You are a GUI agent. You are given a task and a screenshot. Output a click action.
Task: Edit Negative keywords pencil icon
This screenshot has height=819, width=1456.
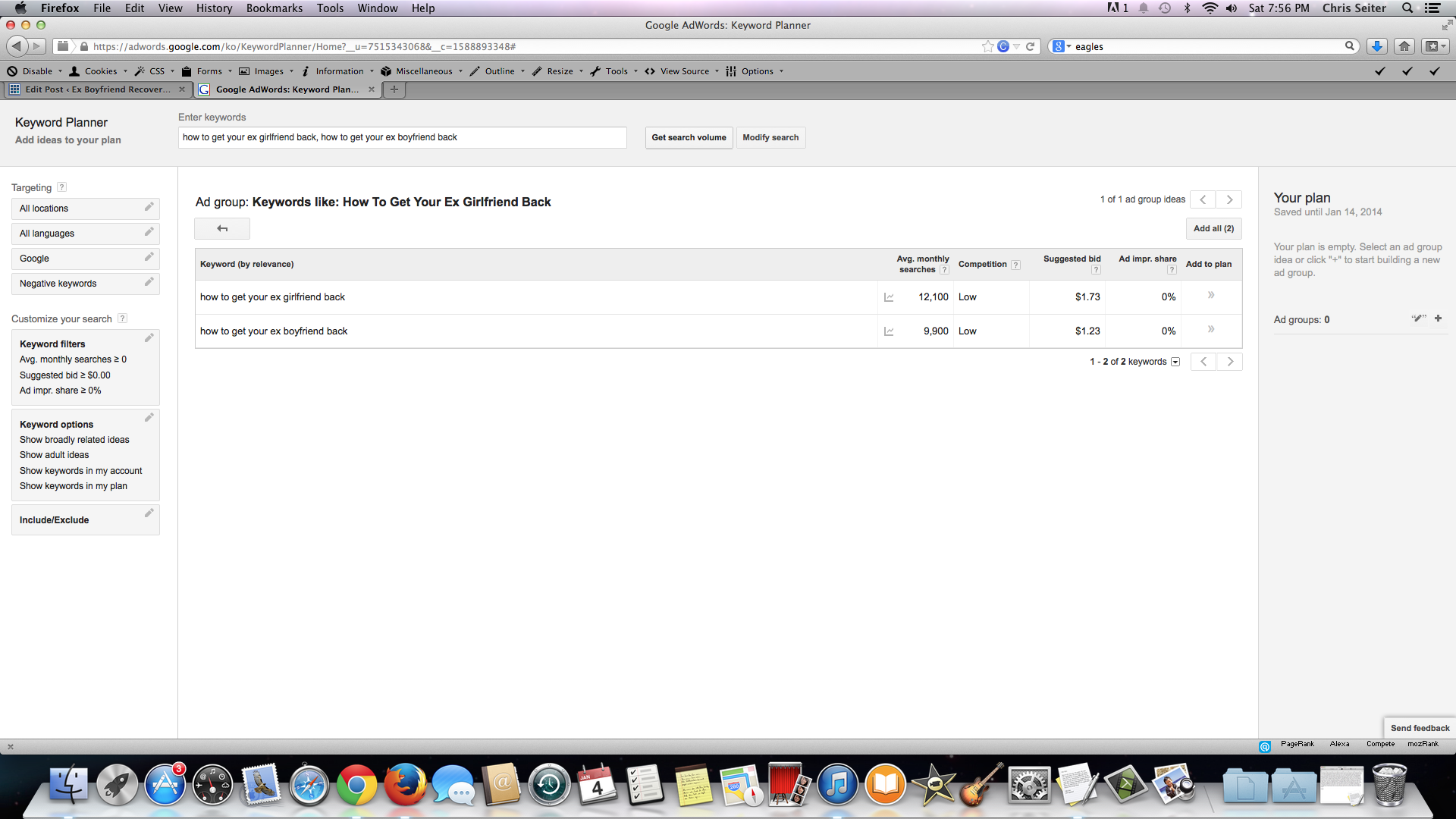pos(149,282)
